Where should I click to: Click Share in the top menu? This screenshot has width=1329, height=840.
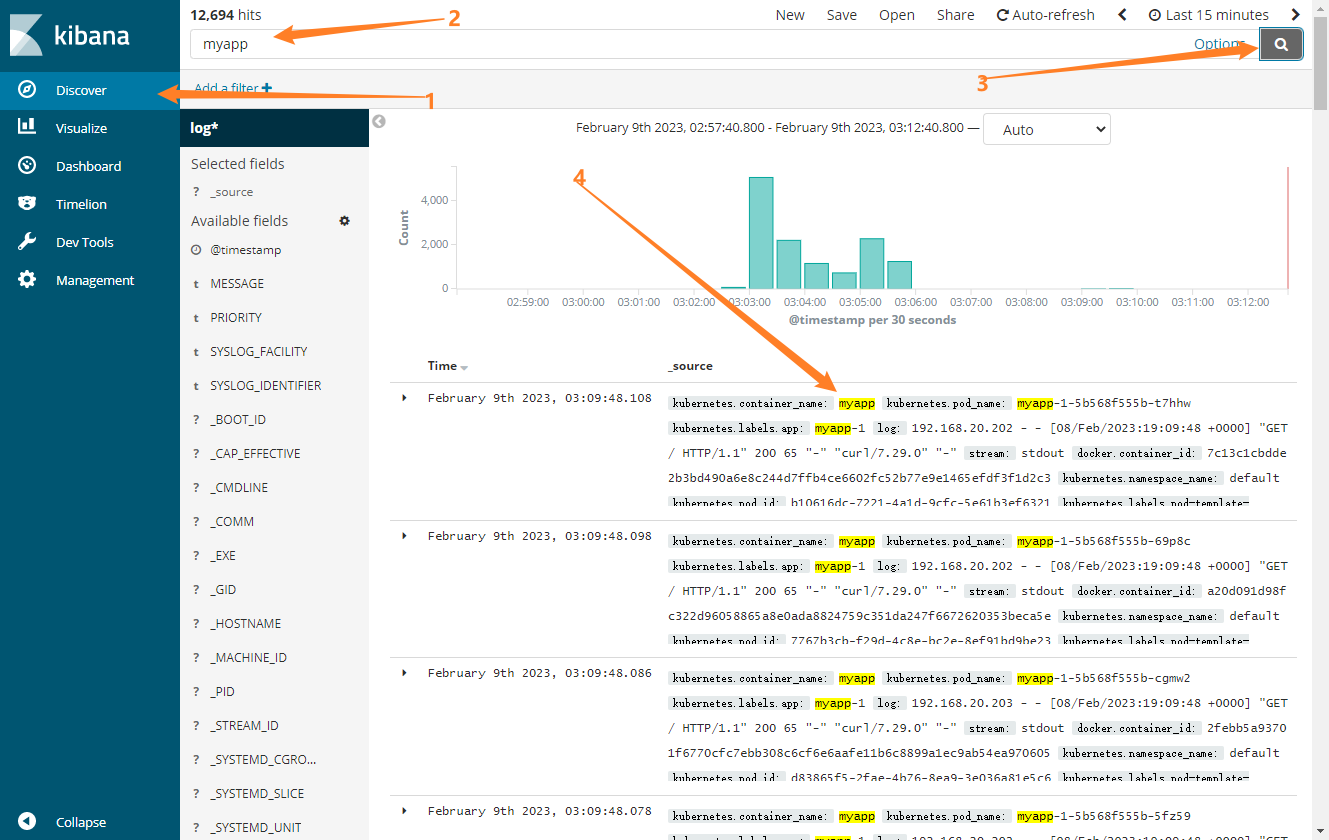[x=955, y=15]
